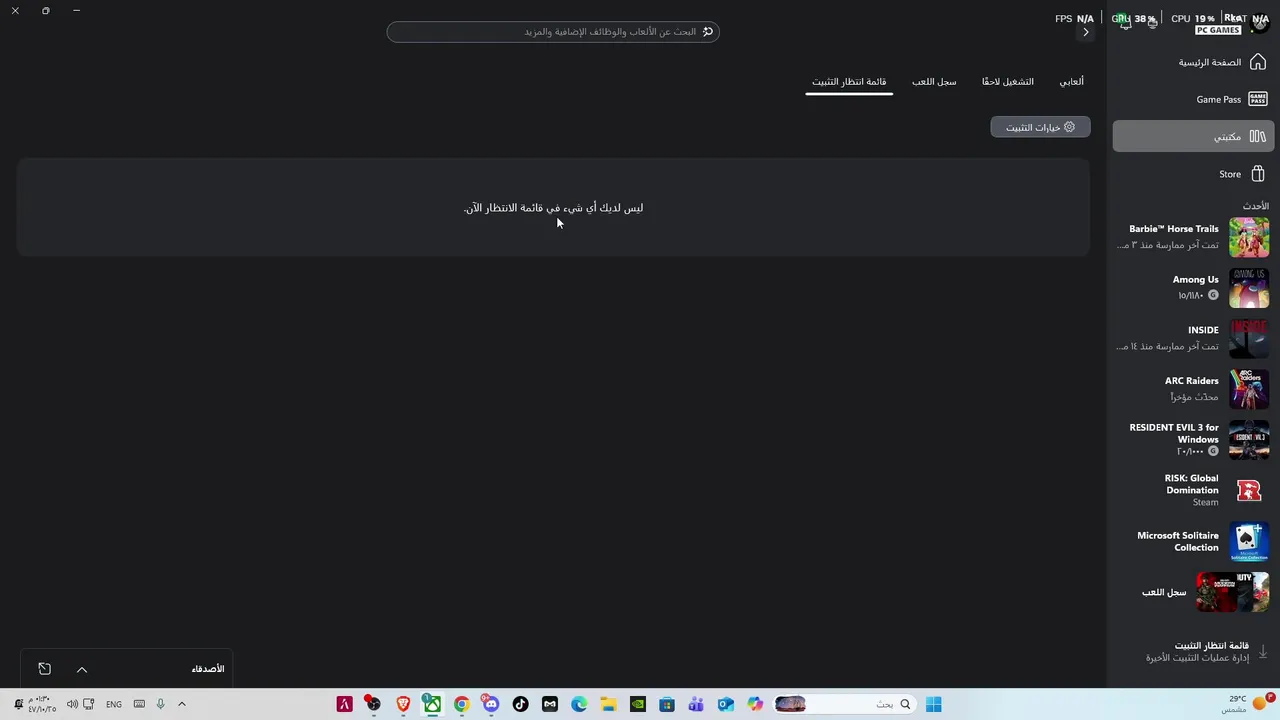Select مكتبتي library sidebar entry
This screenshot has height=720, width=1280.
1192,136
